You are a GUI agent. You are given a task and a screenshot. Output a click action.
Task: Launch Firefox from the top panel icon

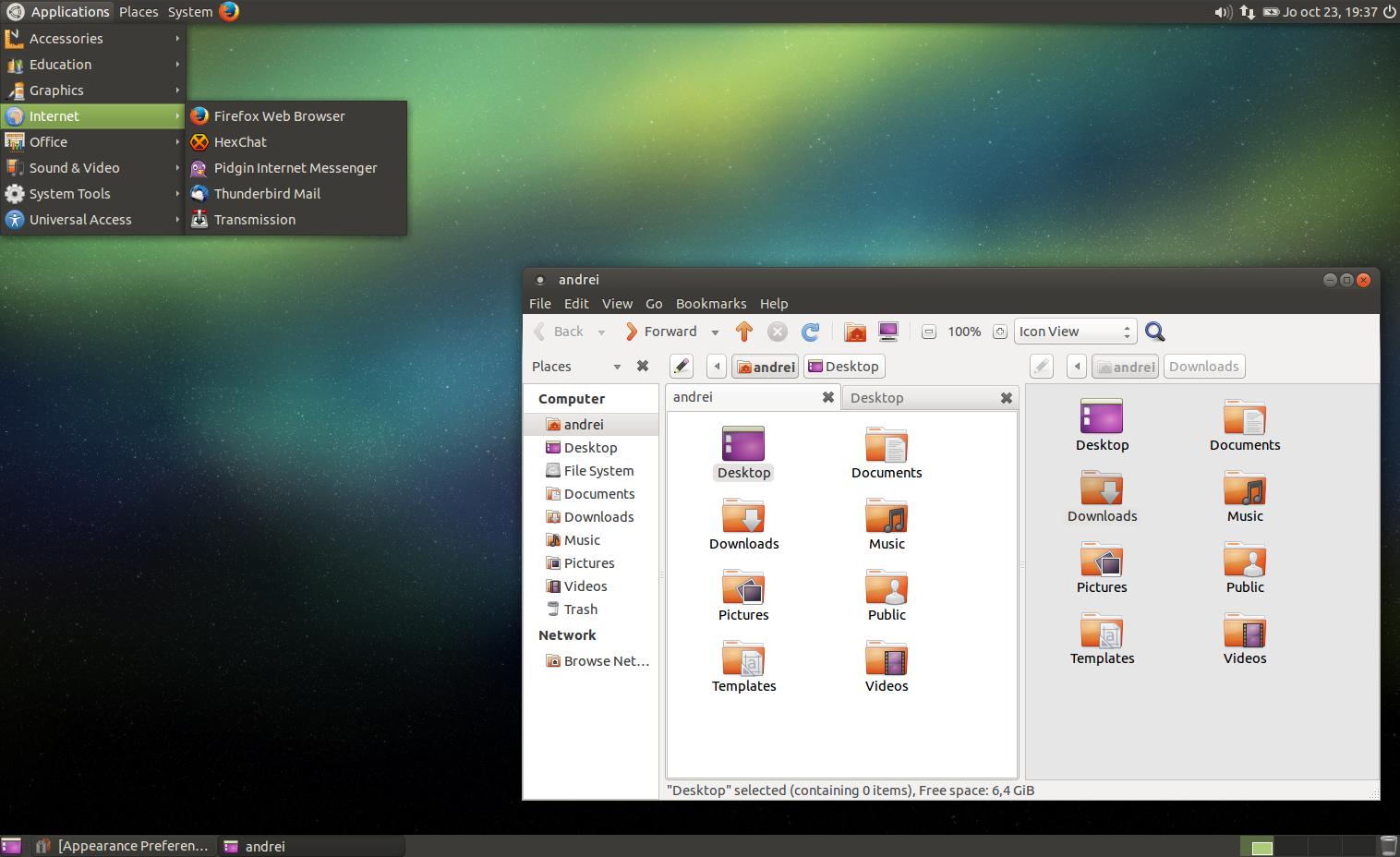click(x=229, y=11)
